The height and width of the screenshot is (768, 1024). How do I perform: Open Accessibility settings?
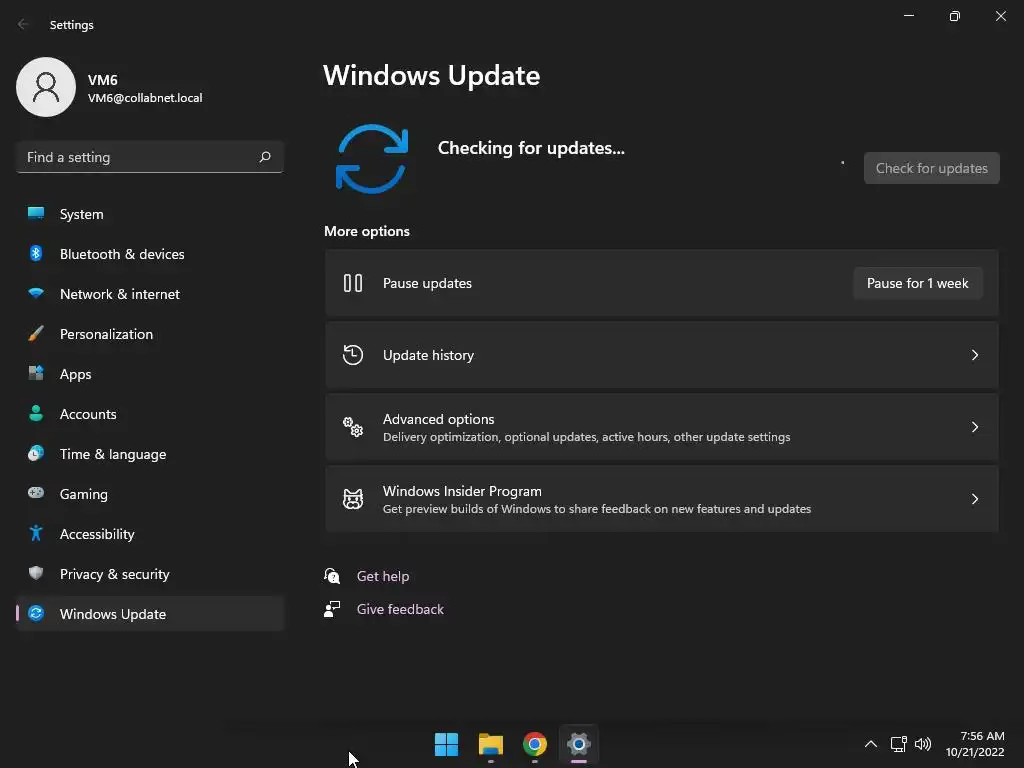tap(150, 534)
